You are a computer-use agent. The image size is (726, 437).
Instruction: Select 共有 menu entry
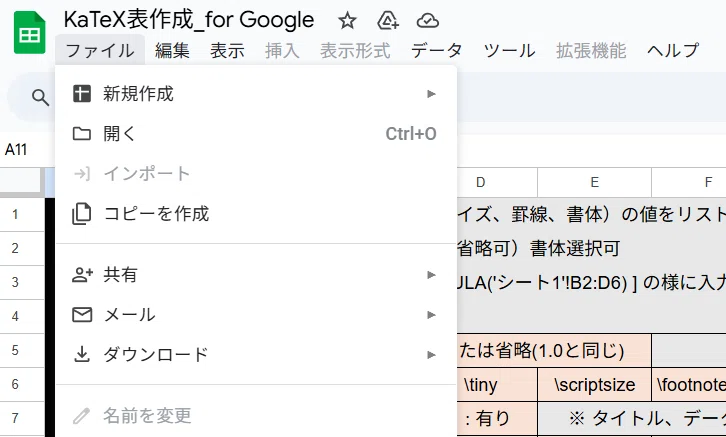(256, 275)
